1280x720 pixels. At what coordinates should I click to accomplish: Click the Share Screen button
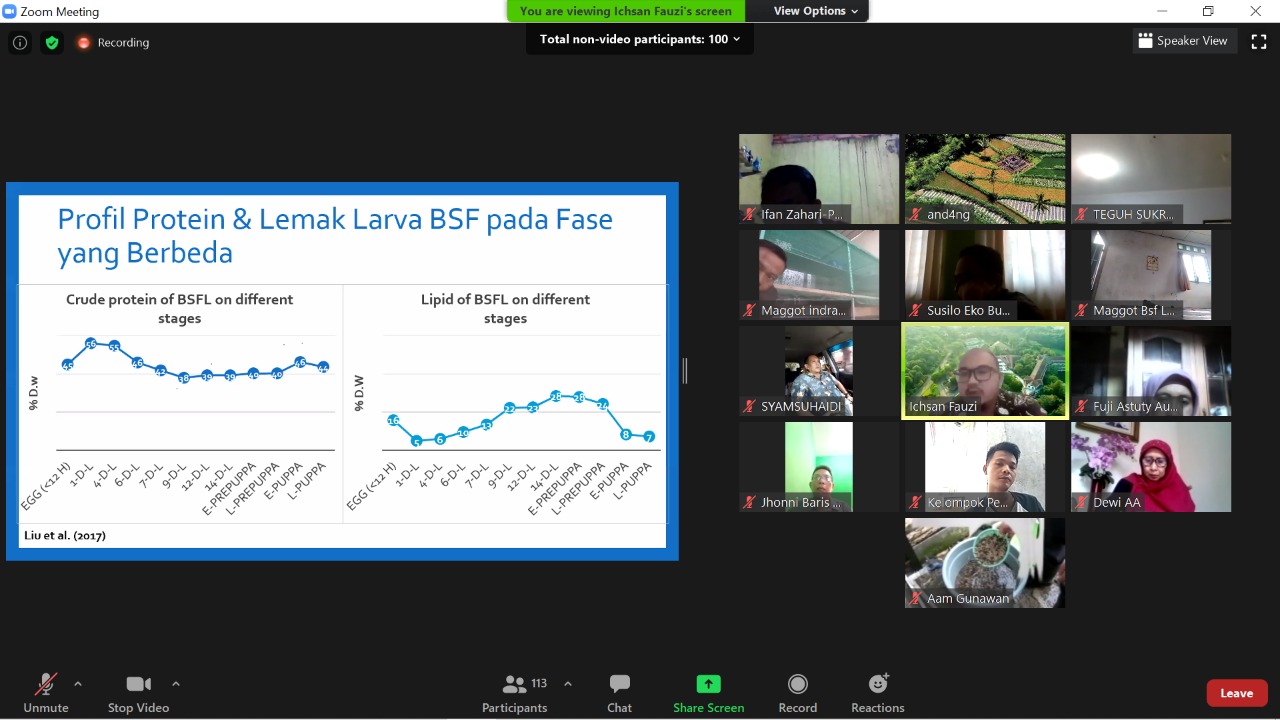pos(708,693)
